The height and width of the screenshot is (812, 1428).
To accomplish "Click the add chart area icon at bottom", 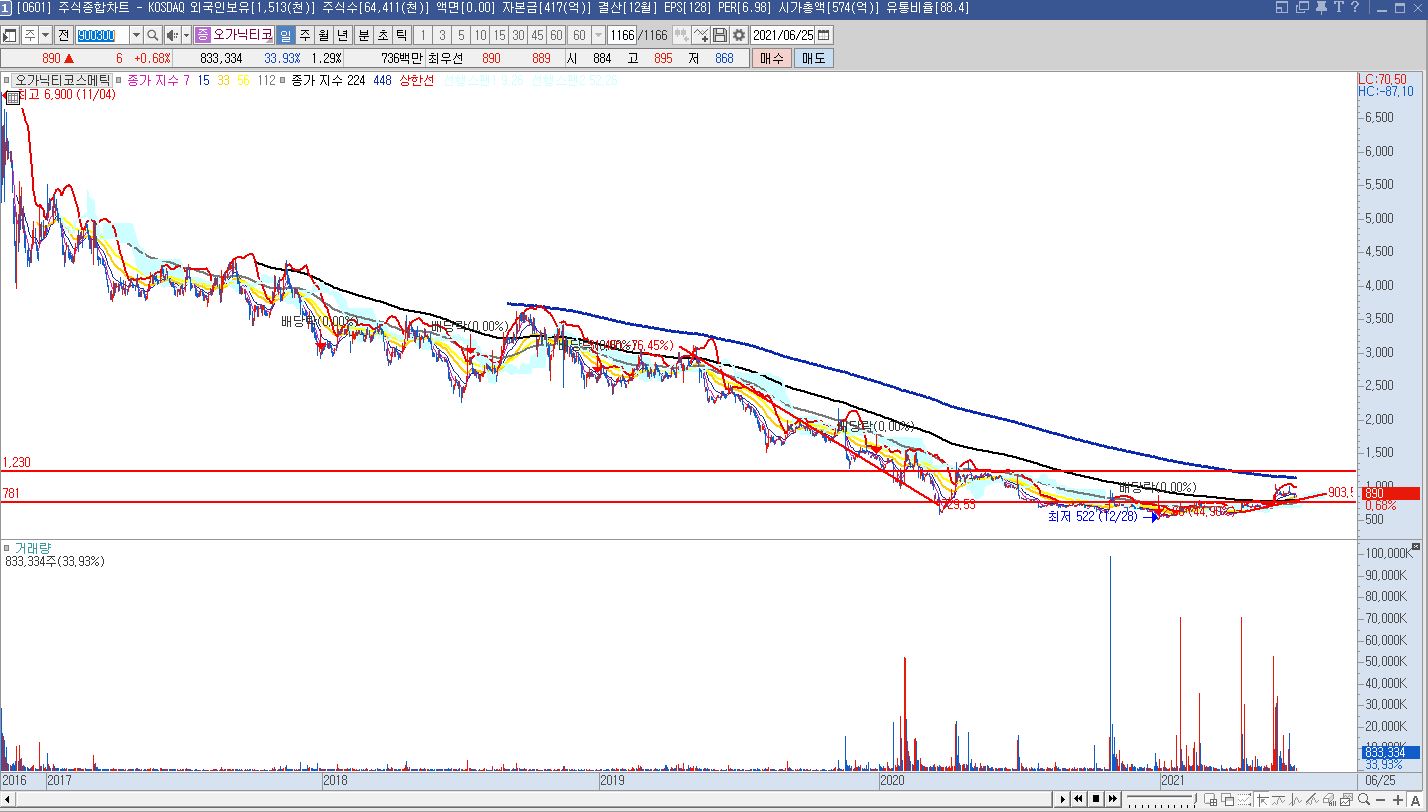I will pos(1210,799).
